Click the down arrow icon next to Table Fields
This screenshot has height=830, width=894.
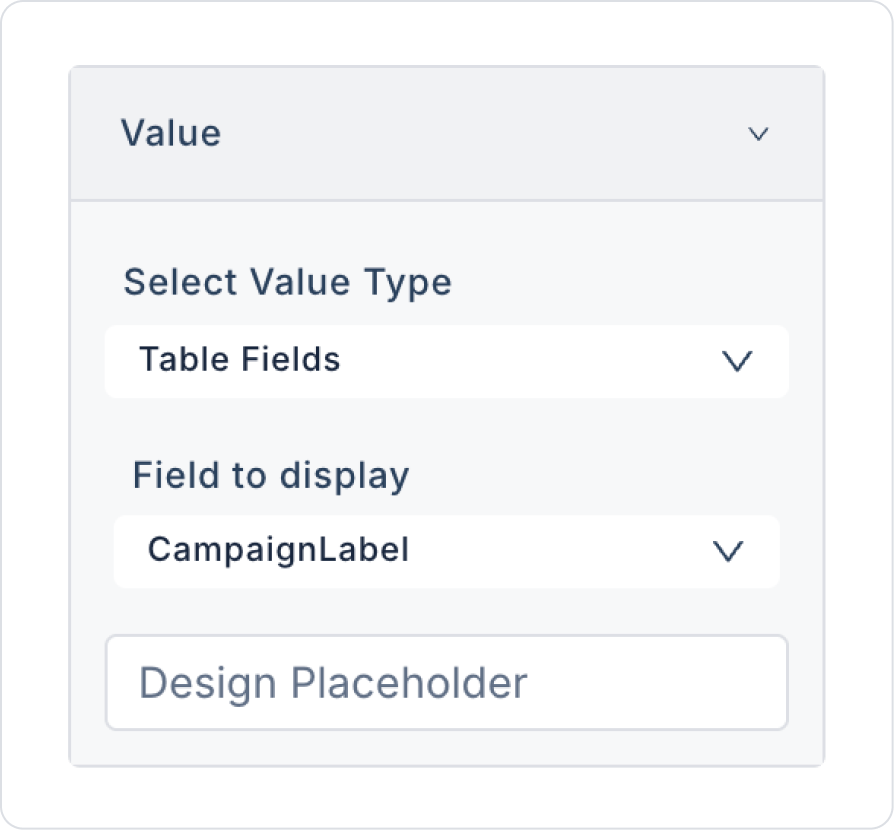737,361
